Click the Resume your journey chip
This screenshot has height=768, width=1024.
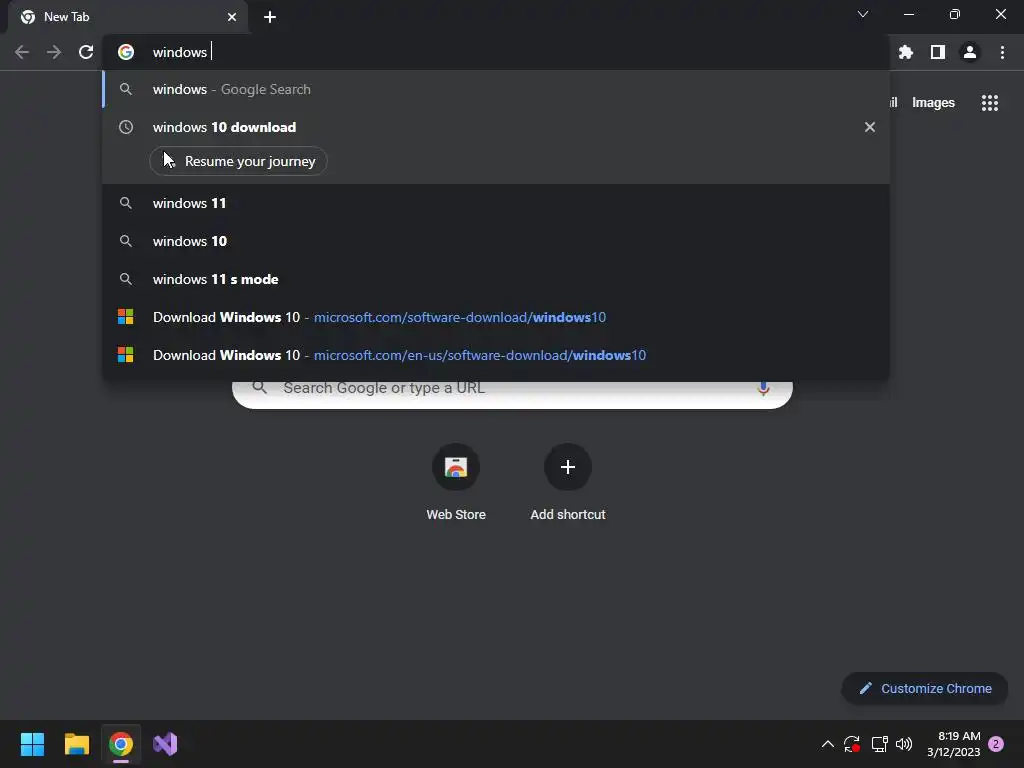[x=238, y=161]
